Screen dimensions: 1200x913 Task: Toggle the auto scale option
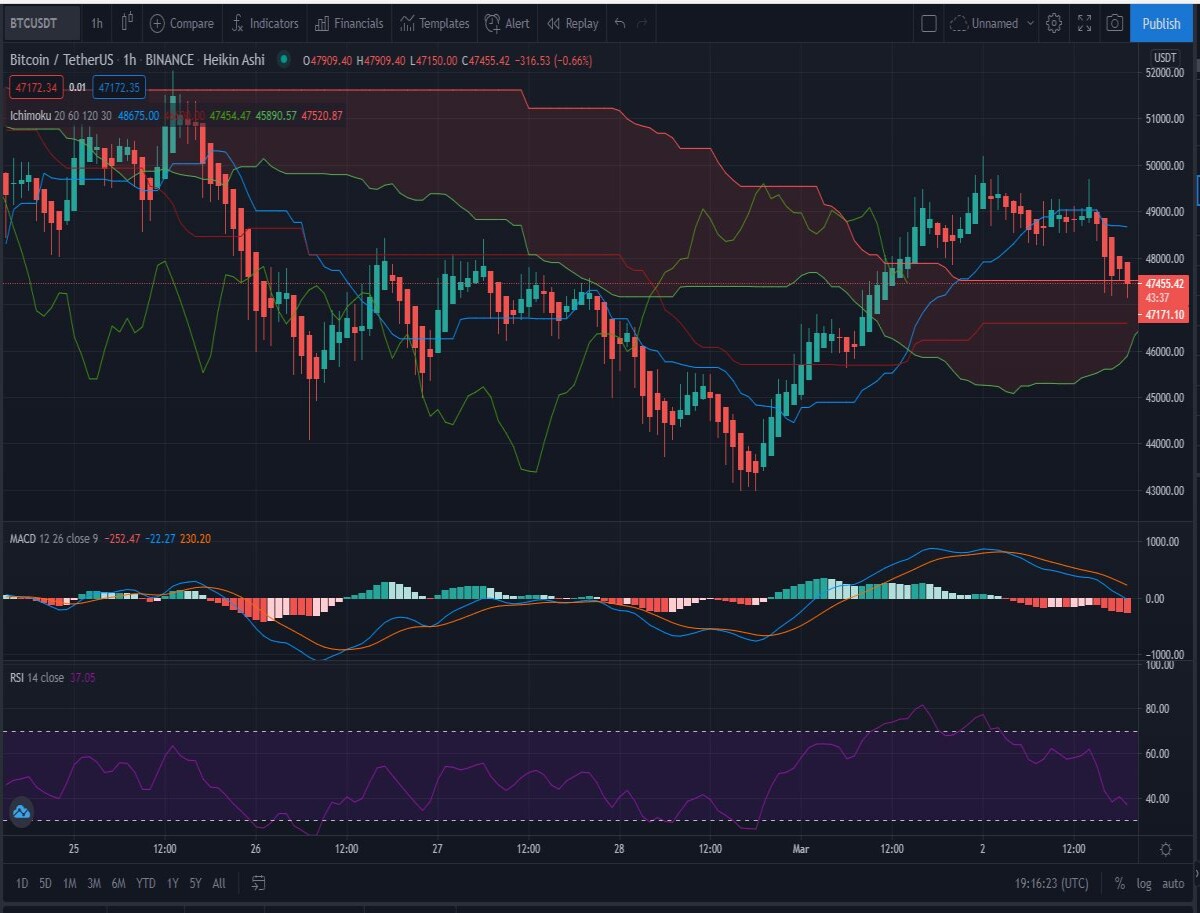point(1174,884)
